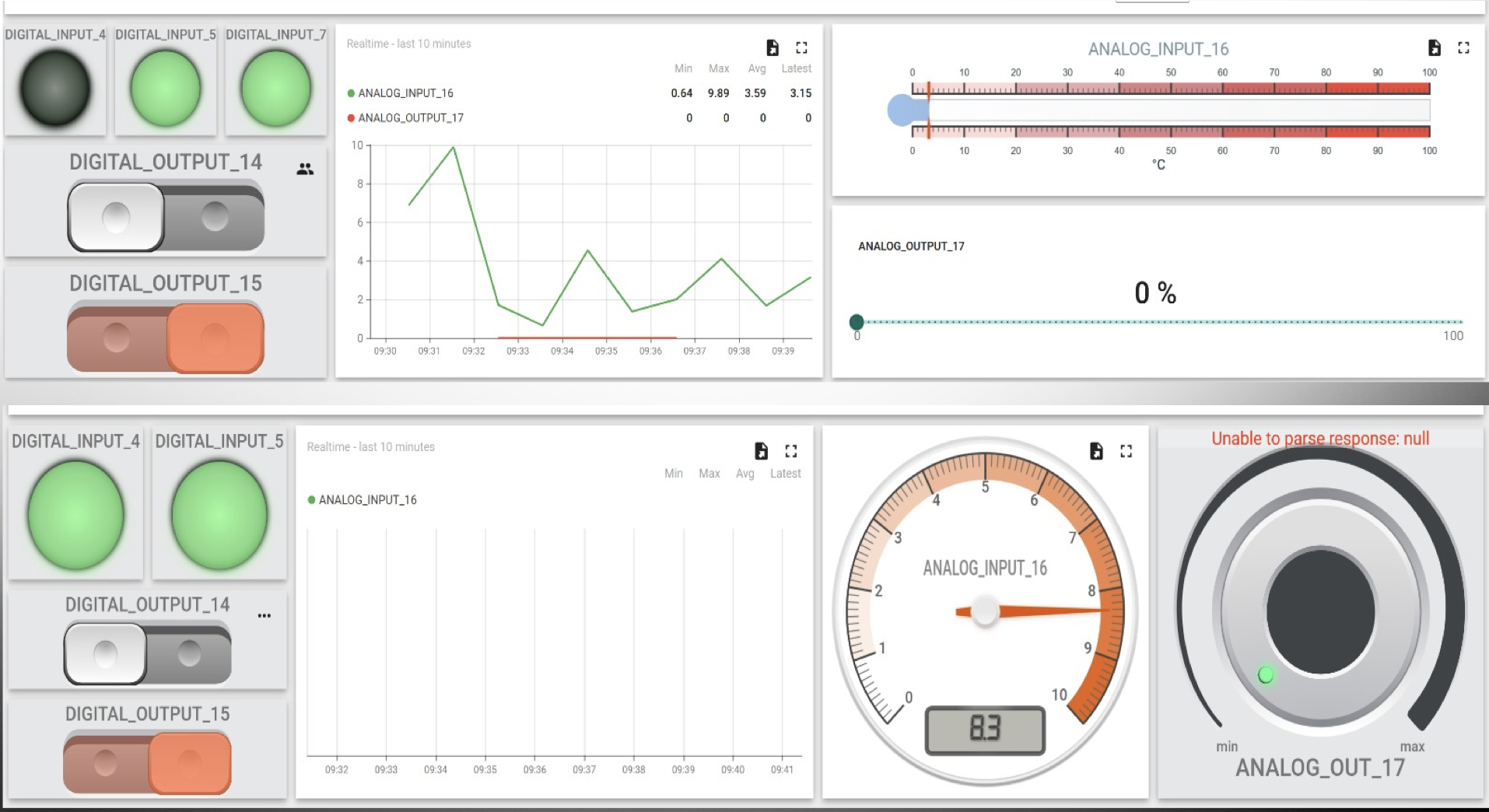
Task: Expand top realtime chart to fullscreen
Action: tap(801, 48)
